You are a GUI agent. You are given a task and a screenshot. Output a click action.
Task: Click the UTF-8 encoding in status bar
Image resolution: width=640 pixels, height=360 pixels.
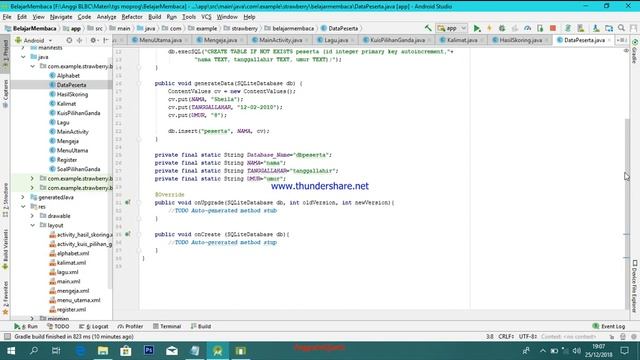527,337
